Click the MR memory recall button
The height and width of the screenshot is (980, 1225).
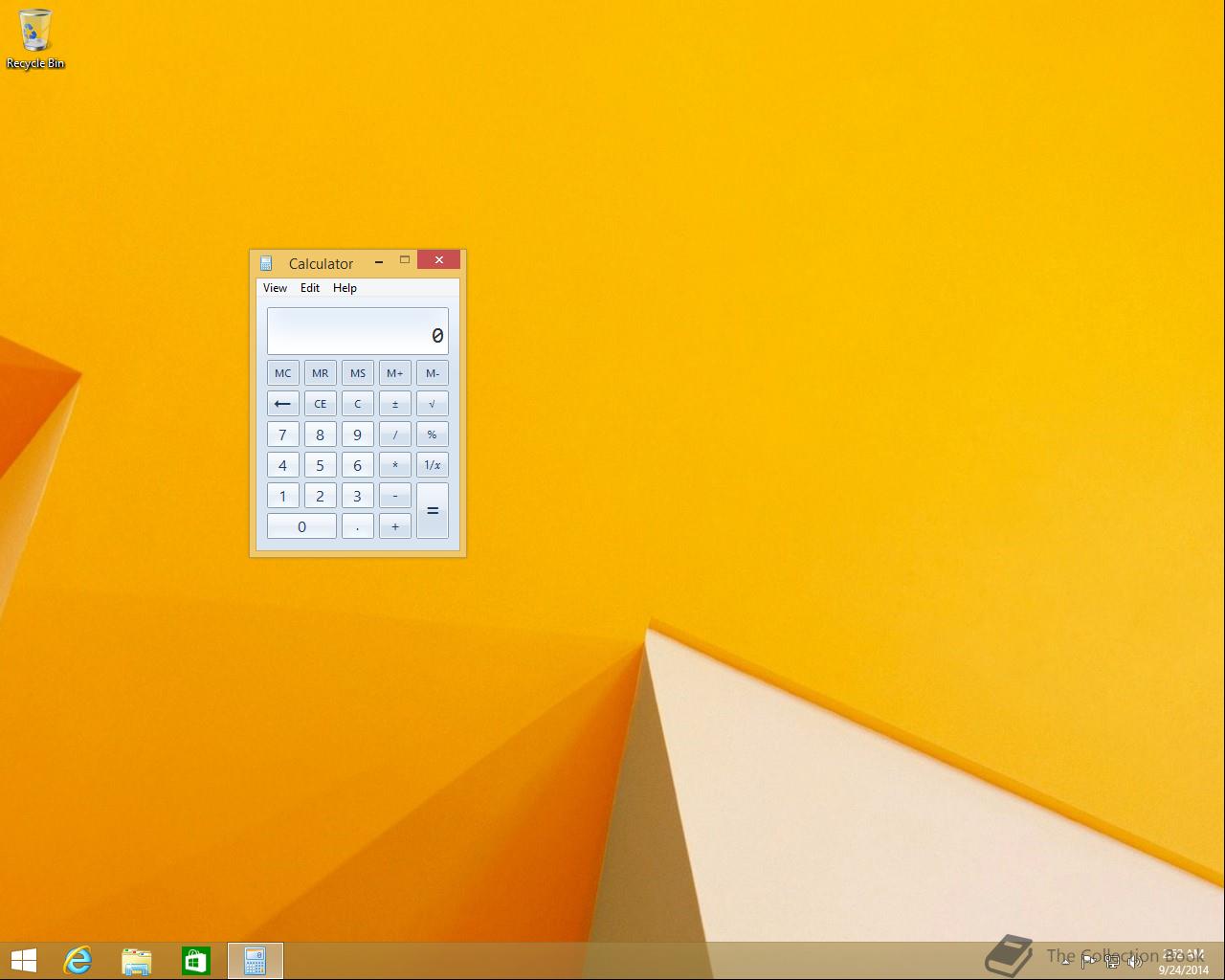tap(321, 373)
